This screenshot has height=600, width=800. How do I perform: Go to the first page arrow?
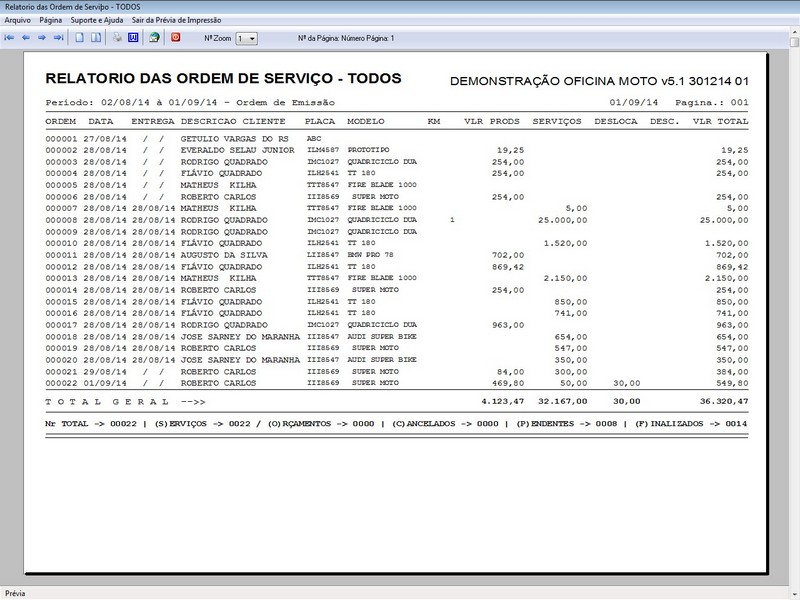(9, 38)
